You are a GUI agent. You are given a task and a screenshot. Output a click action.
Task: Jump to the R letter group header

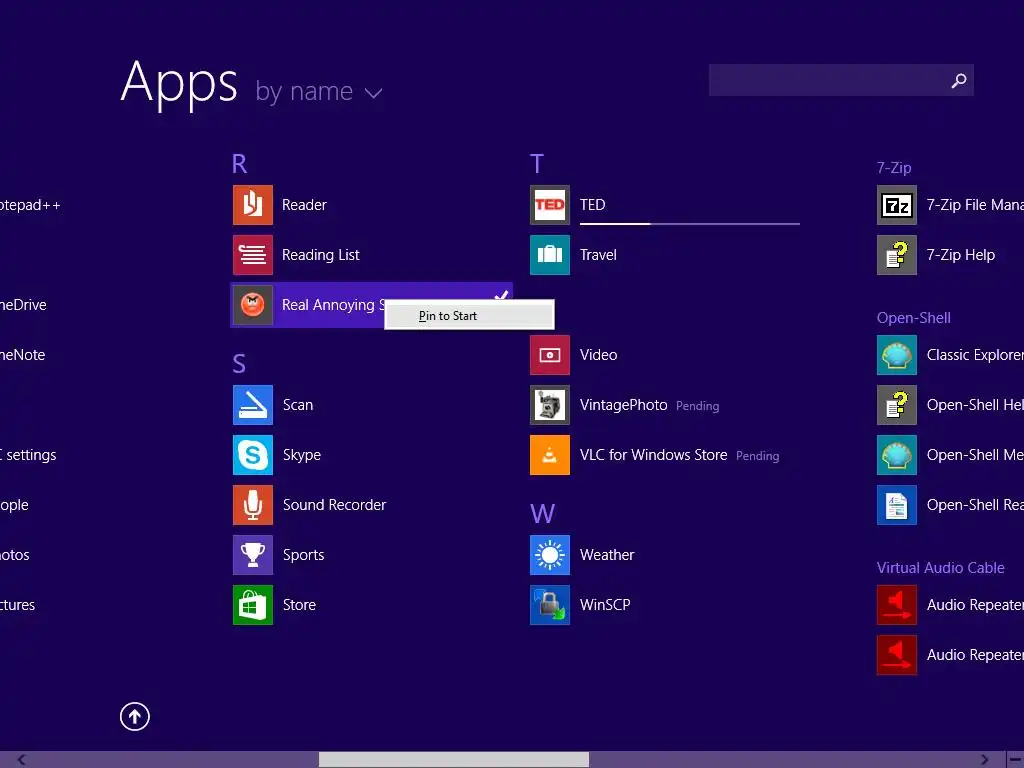(x=240, y=164)
